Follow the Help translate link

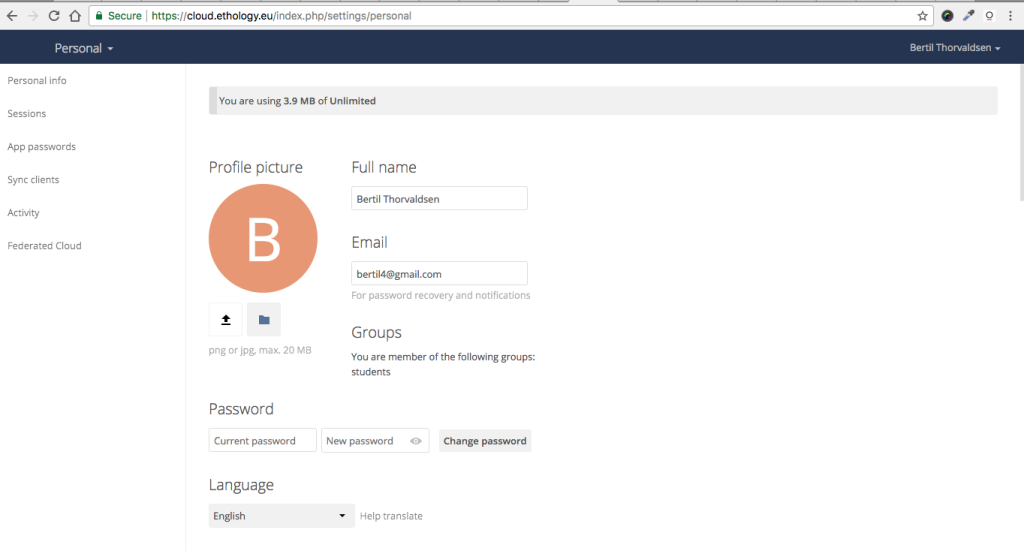coord(391,516)
